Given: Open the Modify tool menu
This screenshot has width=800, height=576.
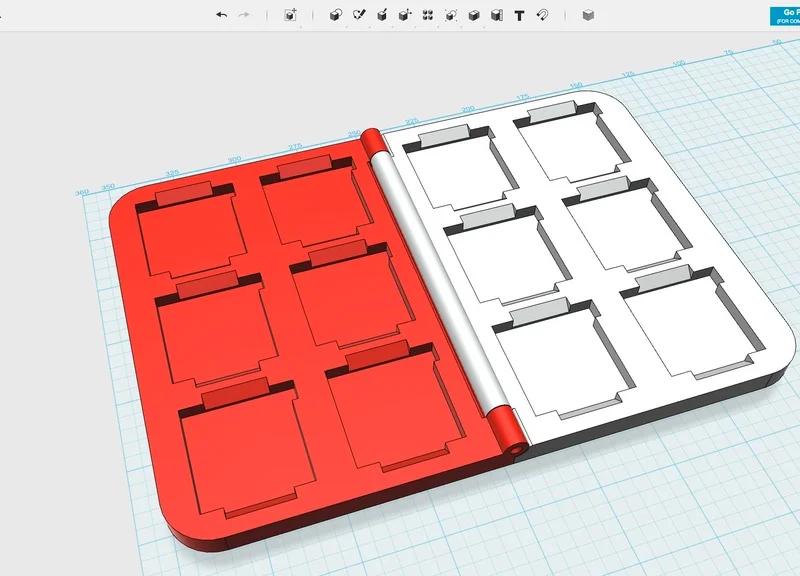Looking at the screenshot, I should (405, 15).
